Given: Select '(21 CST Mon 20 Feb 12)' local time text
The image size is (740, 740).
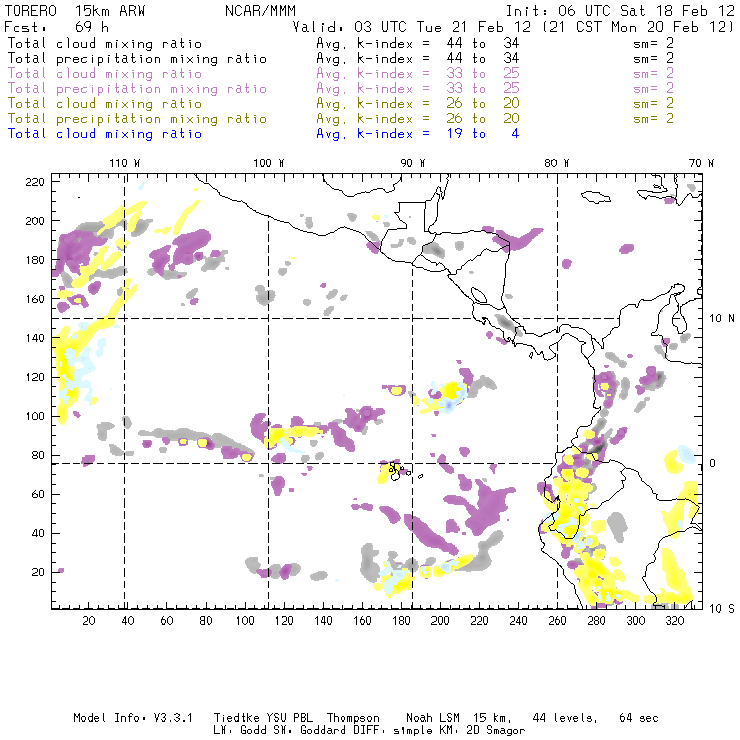Looking at the screenshot, I should [x=638, y=27].
